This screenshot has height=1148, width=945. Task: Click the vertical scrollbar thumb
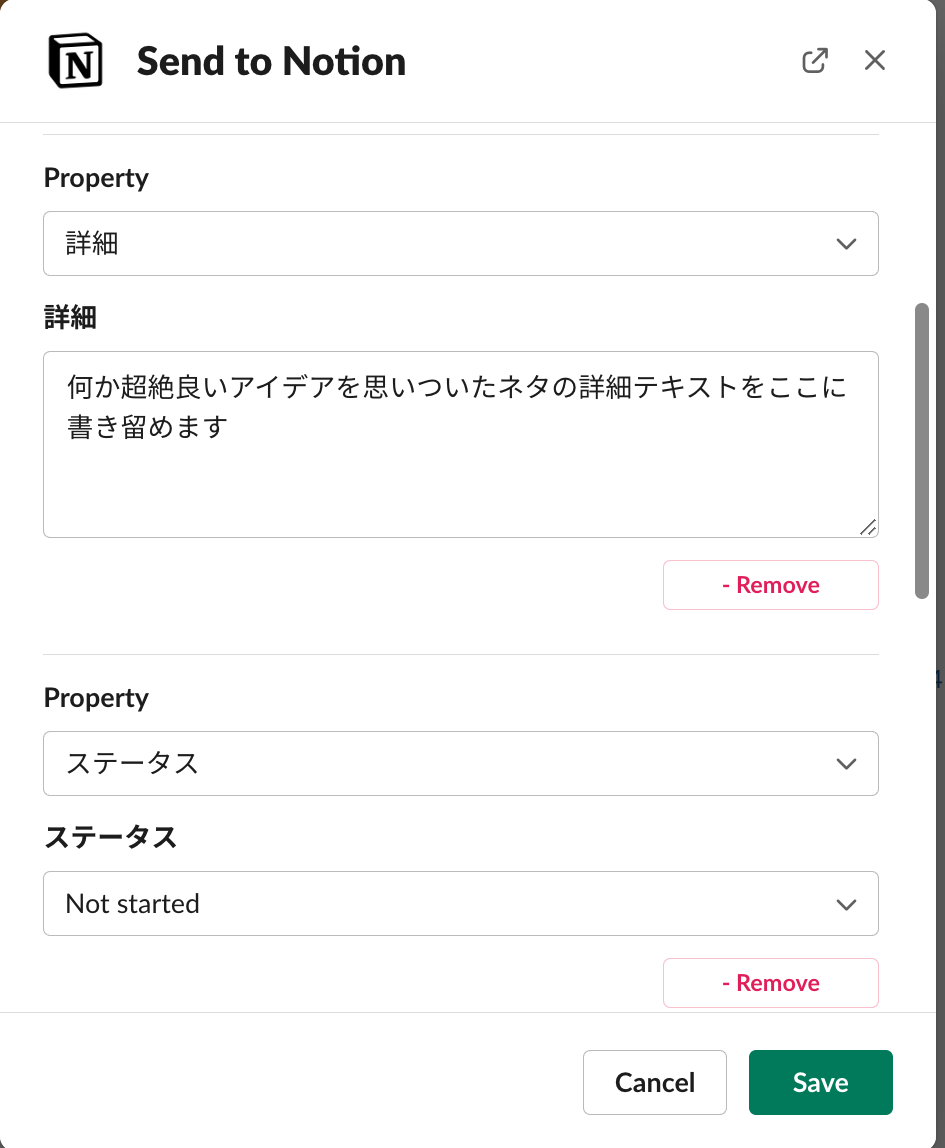click(x=921, y=450)
